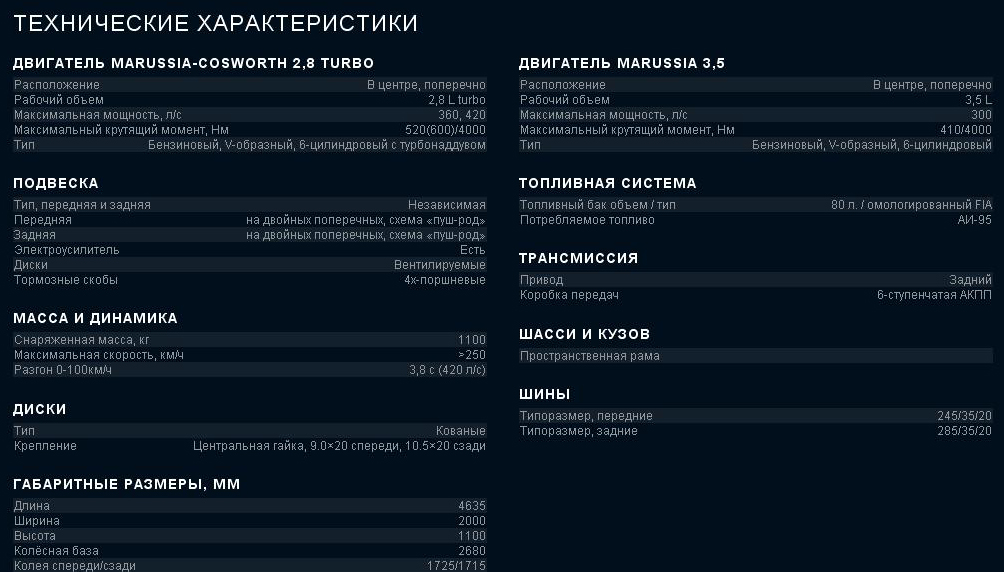The height and width of the screenshot is (572, 1004).
Task: Click the front tire size 245/35/20
Action: [964, 416]
